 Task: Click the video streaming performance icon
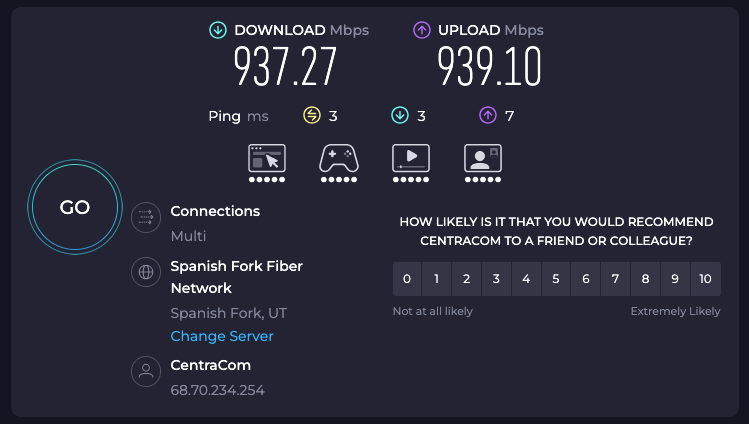point(411,158)
